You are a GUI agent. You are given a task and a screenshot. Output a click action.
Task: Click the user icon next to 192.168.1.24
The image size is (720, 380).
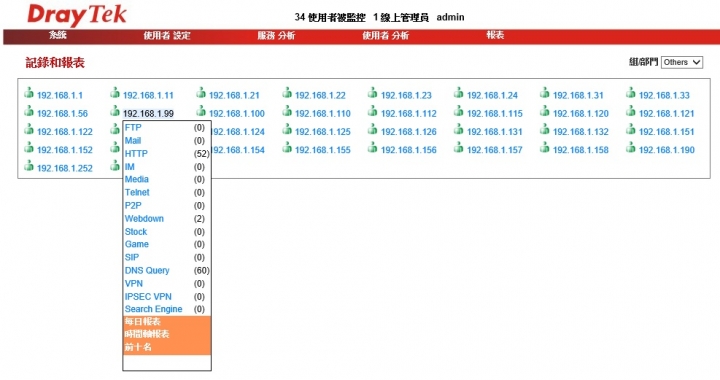click(458, 93)
